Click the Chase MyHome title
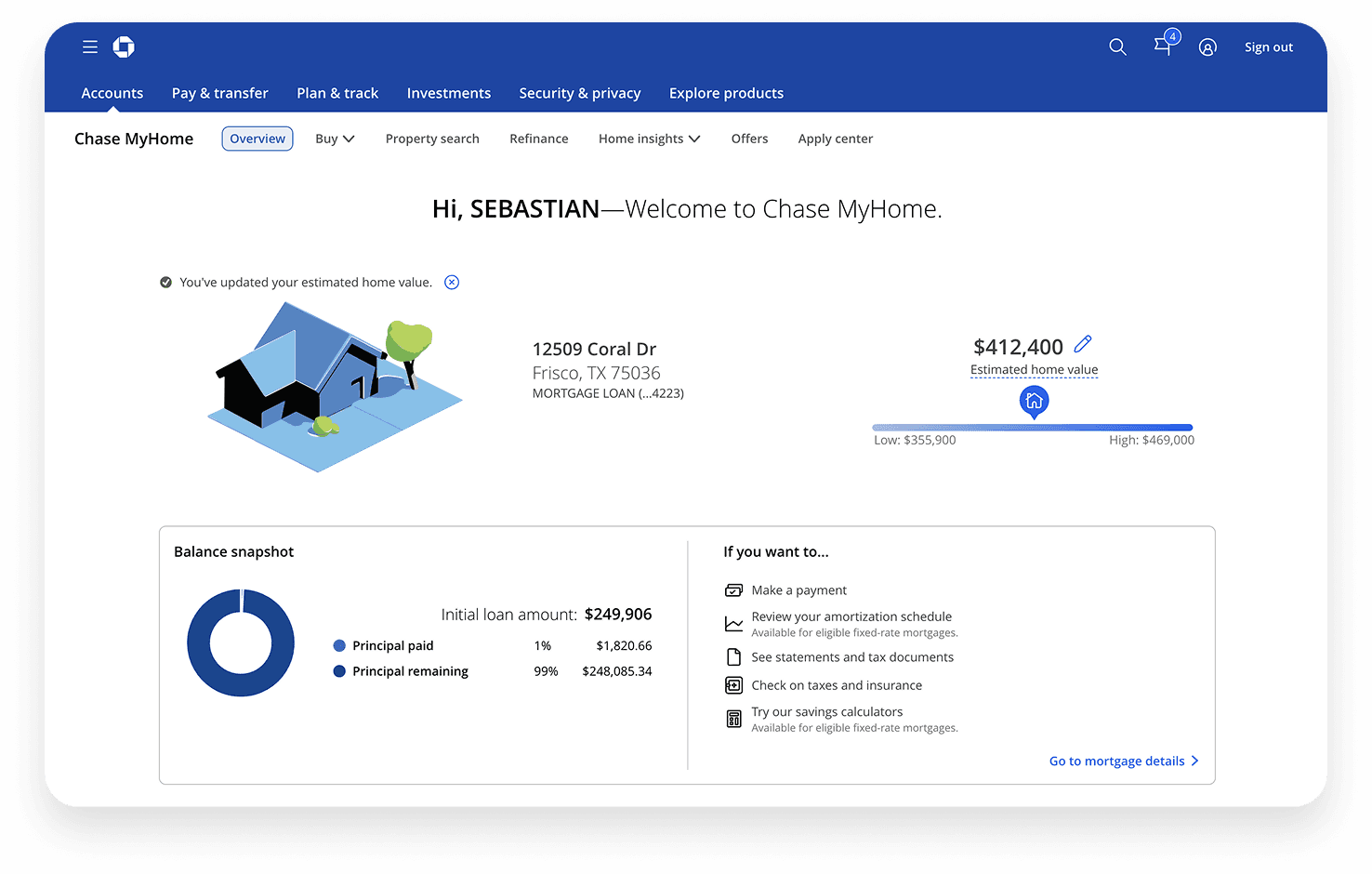Screen dimensions: 1372x874 134,139
